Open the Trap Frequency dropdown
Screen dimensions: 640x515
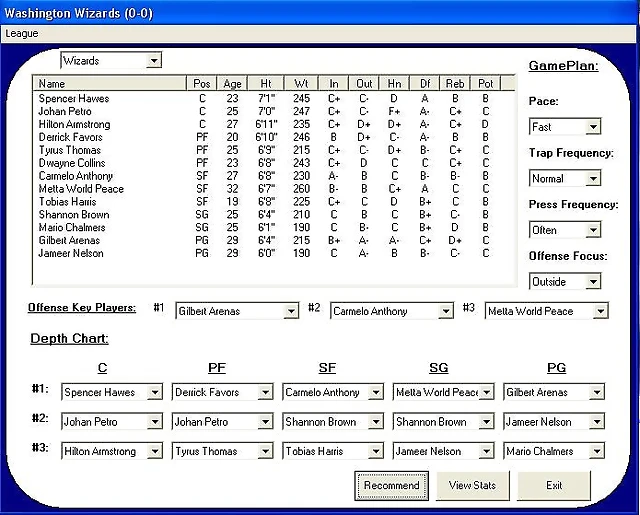pos(565,178)
